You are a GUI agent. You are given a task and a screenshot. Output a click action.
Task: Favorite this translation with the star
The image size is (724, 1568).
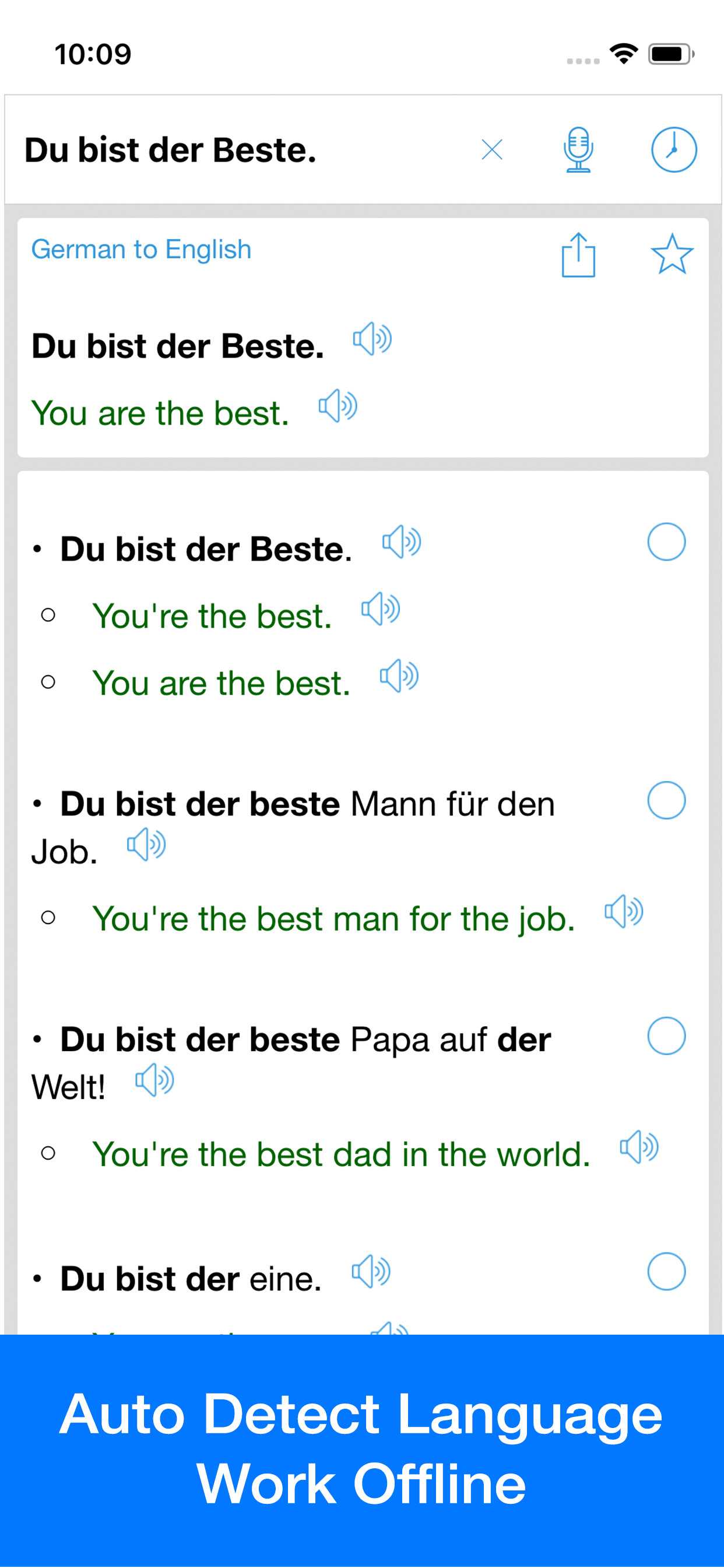672,254
